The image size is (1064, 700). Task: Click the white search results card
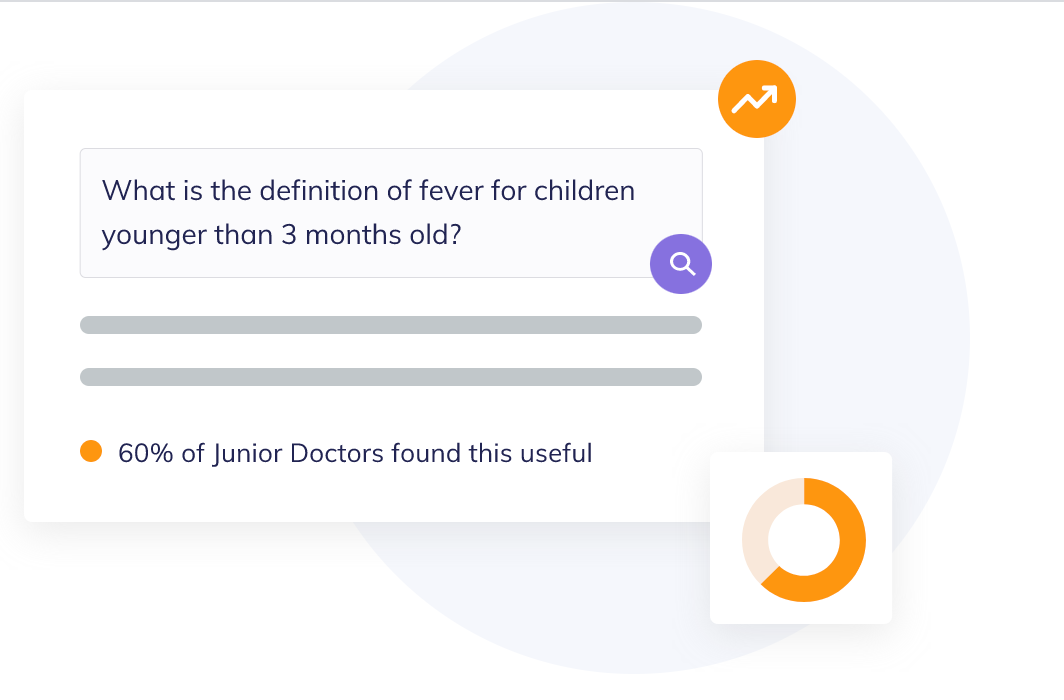pyautogui.click(x=394, y=305)
